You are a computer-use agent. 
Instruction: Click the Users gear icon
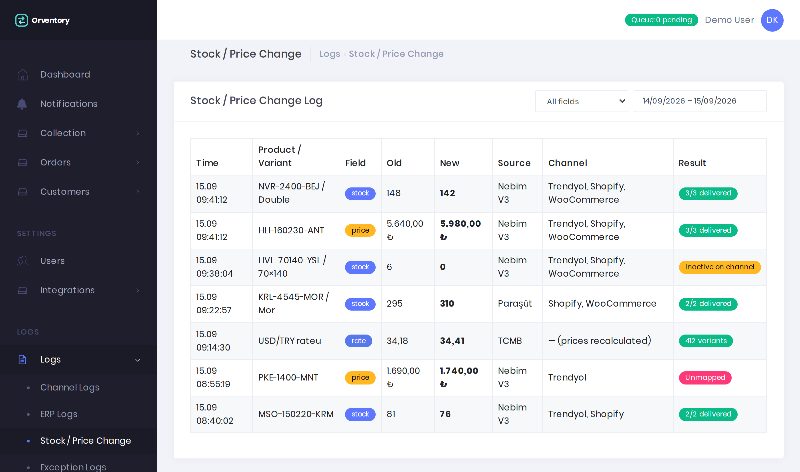tap(22, 261)
